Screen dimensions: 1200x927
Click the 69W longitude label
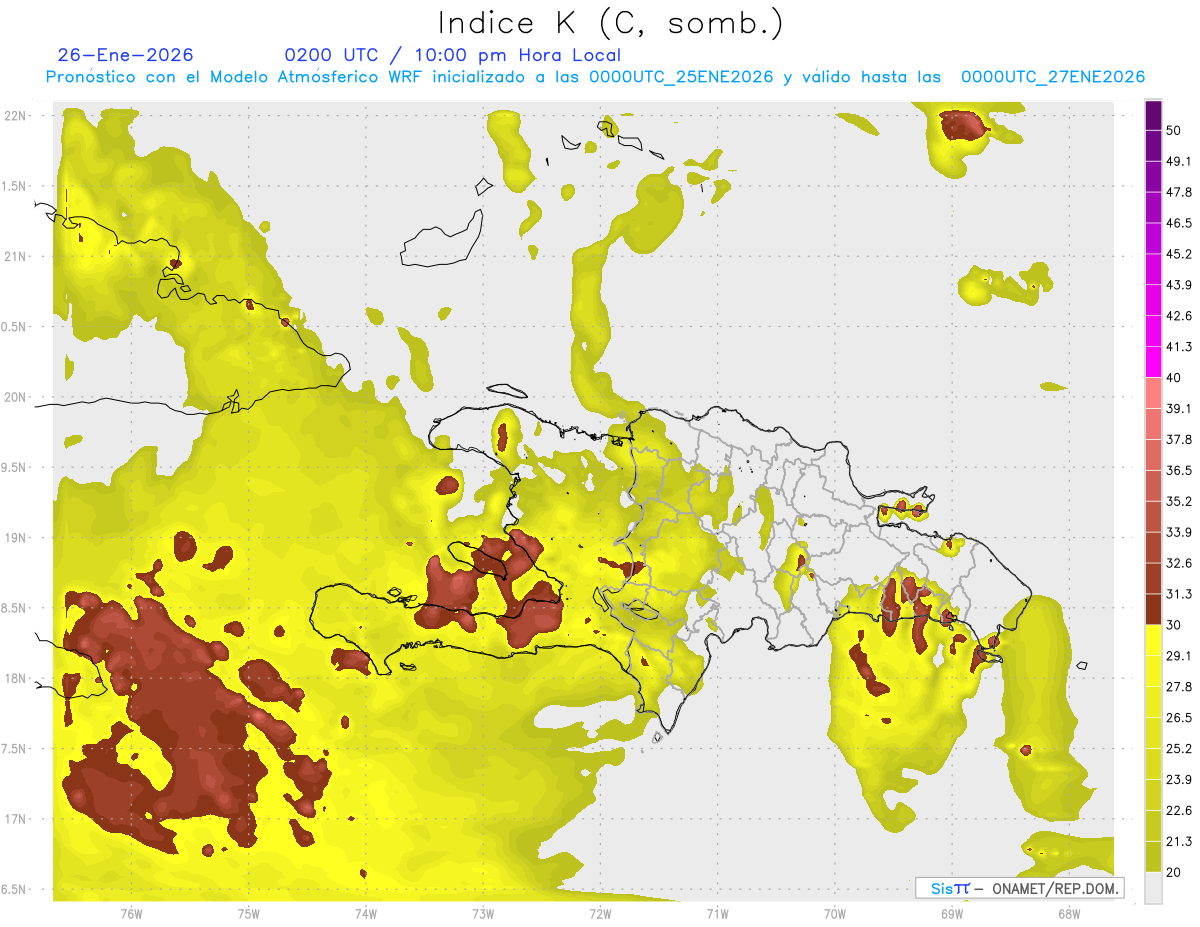(x=951, y=913)
